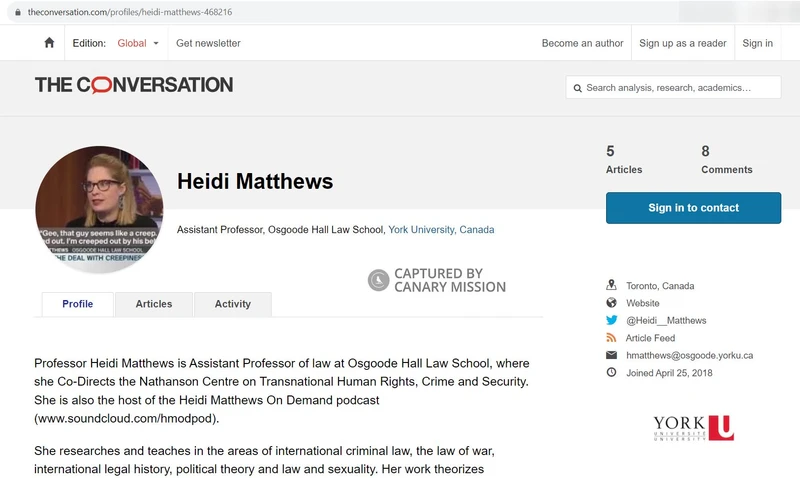
Task: Click Assistant Professor, Osgoode Hall Law School text
Action: tap(280, 230)
